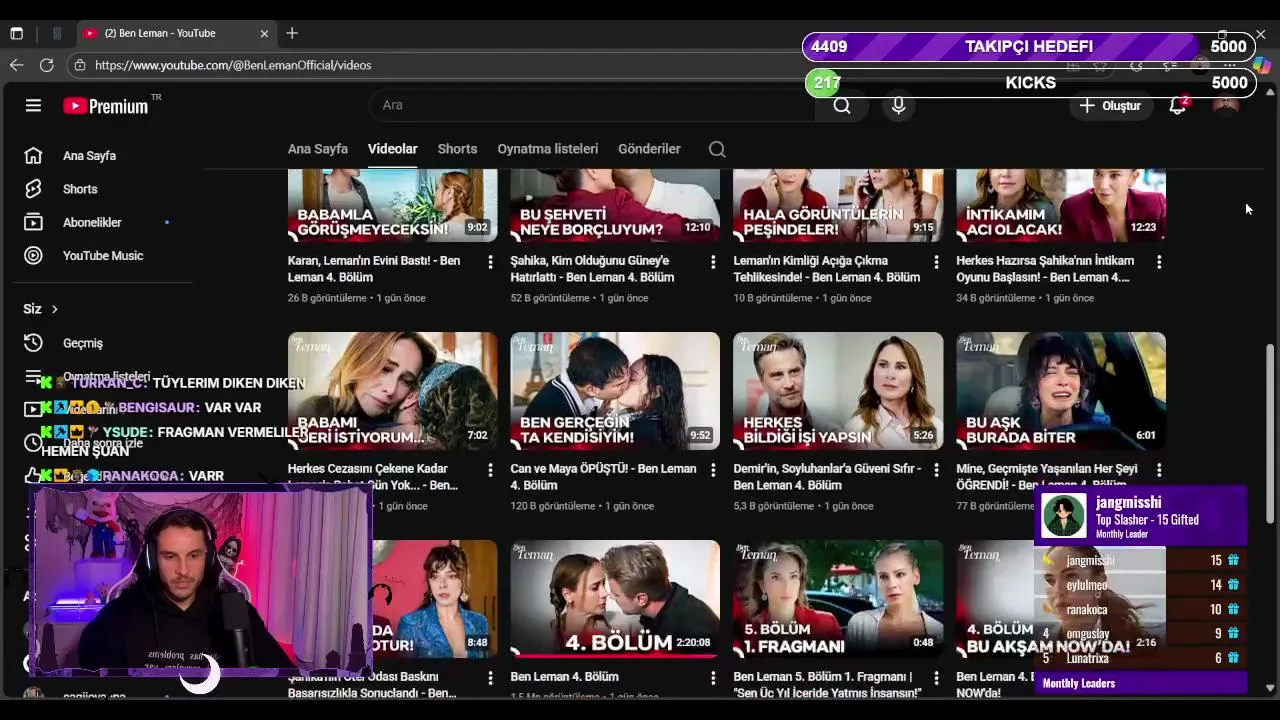Switch to the channel Ana Sayfa tab
Screen dimensions: 1280x720
[317, 149]
